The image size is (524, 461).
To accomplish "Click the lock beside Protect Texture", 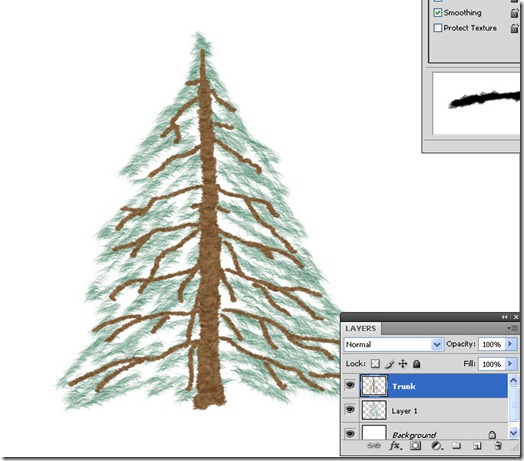I will tap(515, 28).
